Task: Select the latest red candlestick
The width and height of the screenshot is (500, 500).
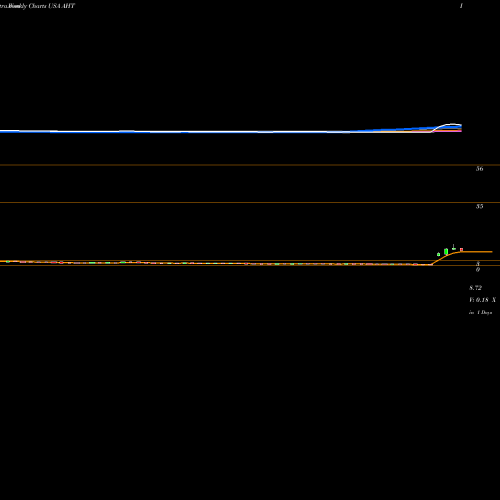Action: click(461, 250)
